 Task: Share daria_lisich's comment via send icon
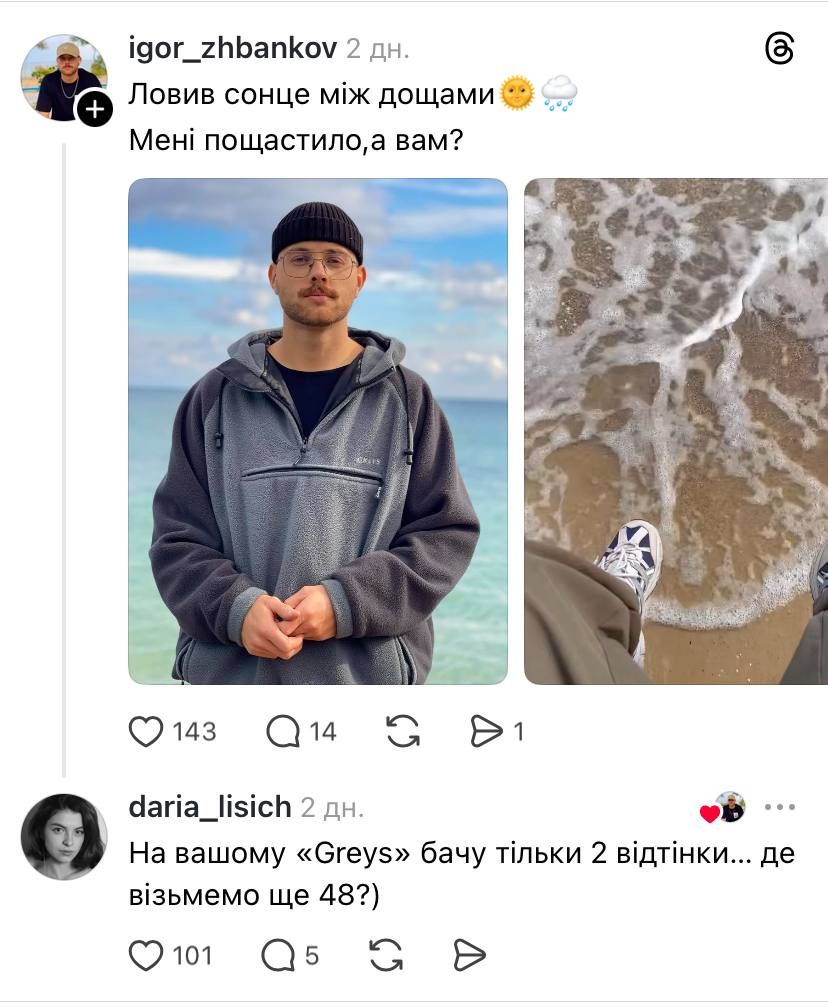pyautogui.click(x=469, y=955)
